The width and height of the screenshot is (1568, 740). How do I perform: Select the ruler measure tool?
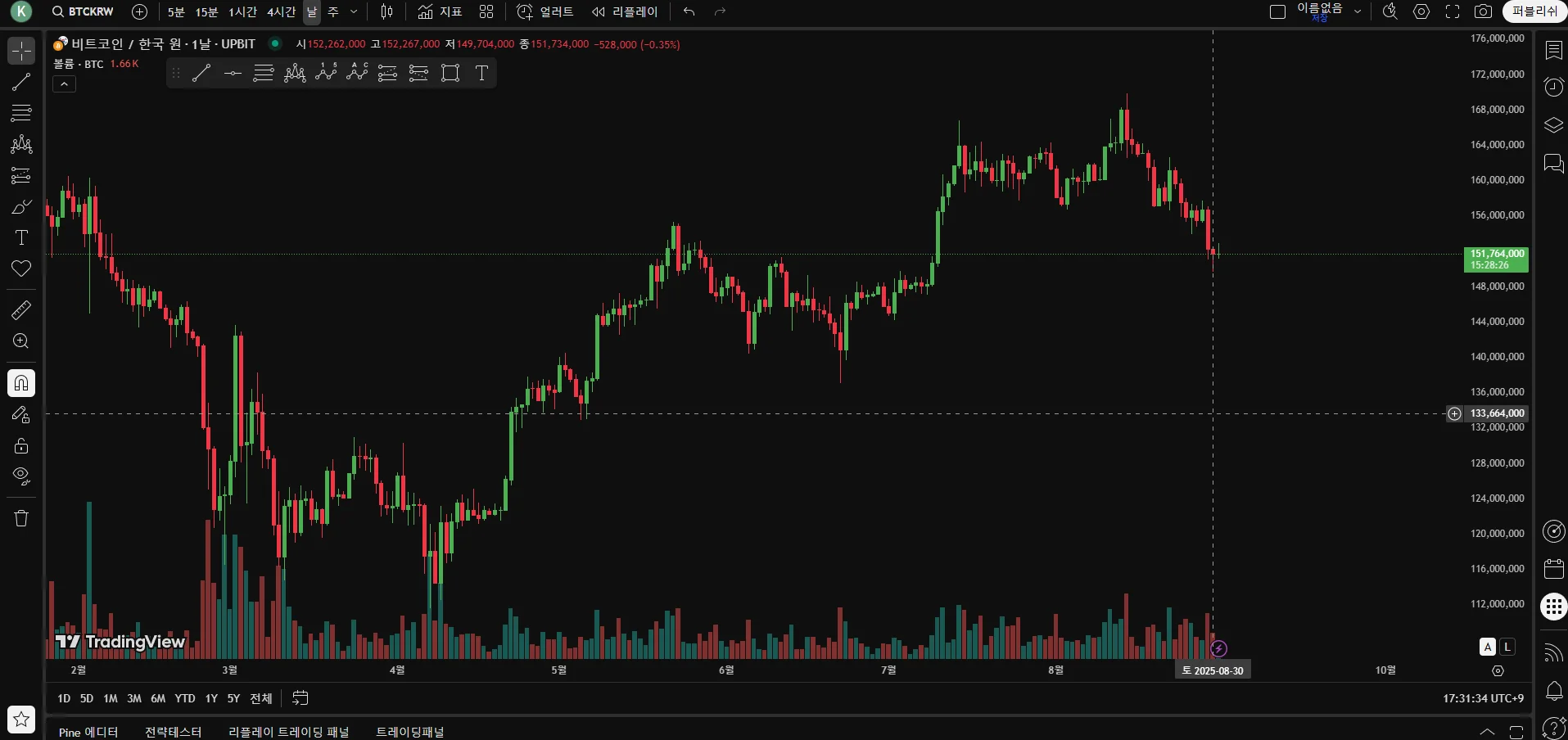coord(21,310)
